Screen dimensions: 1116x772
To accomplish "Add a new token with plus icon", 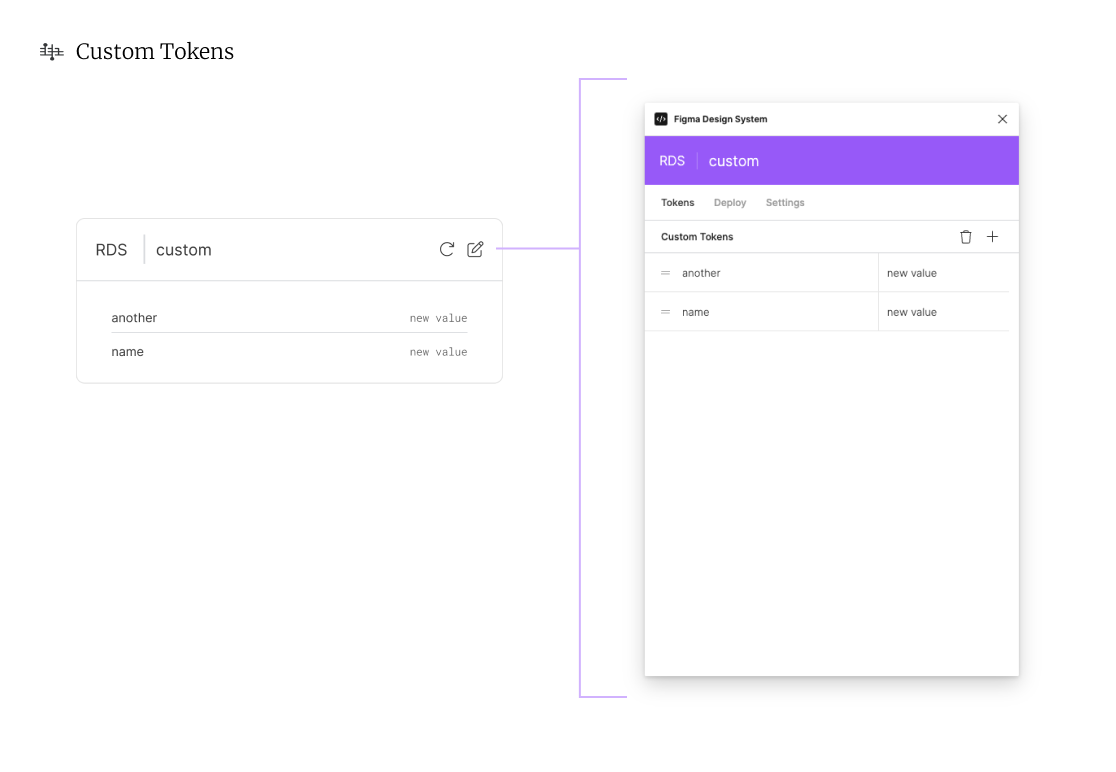I will [992, 237].
